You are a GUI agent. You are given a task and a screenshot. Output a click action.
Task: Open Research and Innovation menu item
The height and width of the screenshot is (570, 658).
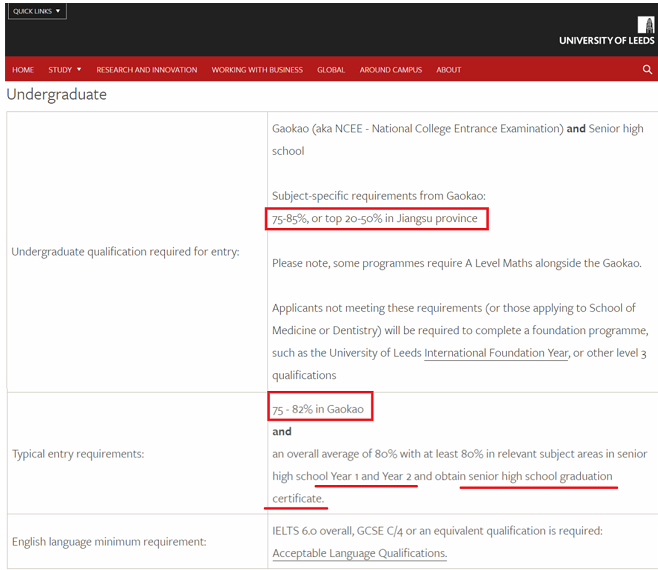click(147, 70)
